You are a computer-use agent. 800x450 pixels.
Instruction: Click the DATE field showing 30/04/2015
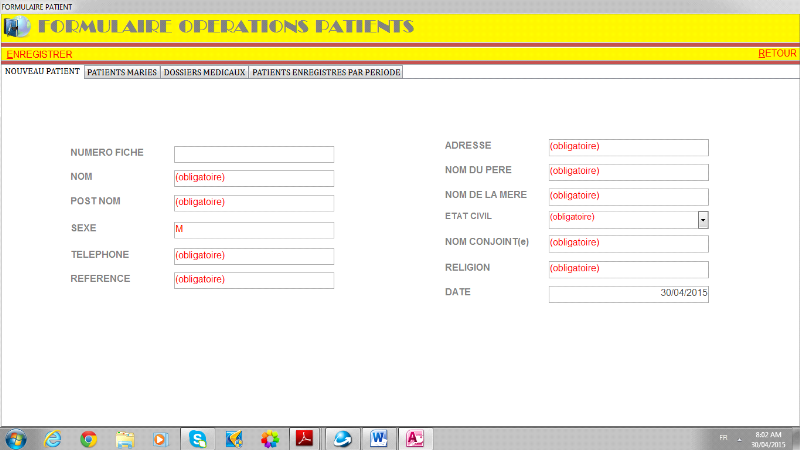point(629,294)
